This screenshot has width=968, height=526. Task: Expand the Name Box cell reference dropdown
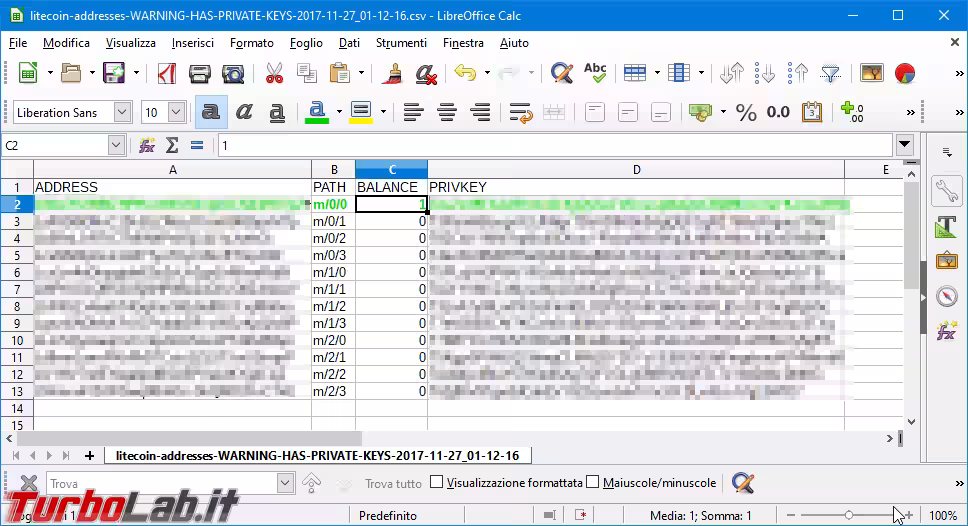(116, 145)
